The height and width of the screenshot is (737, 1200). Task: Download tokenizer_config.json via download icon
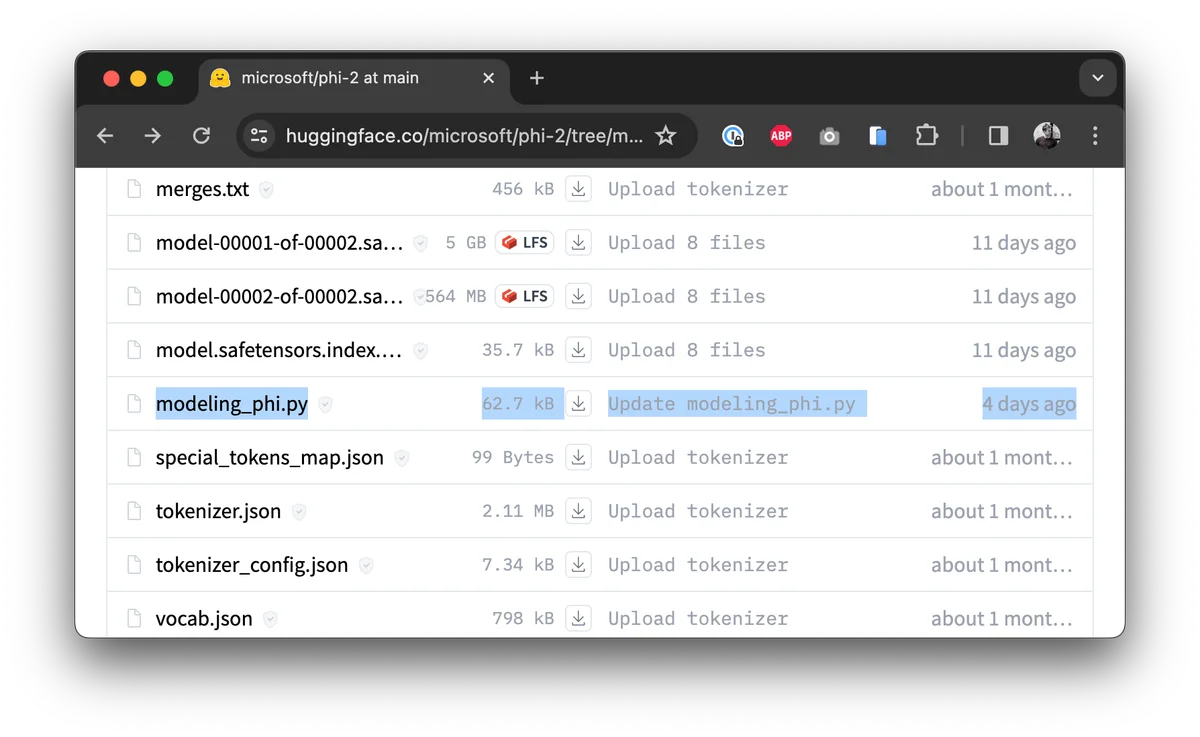[578, 565]
